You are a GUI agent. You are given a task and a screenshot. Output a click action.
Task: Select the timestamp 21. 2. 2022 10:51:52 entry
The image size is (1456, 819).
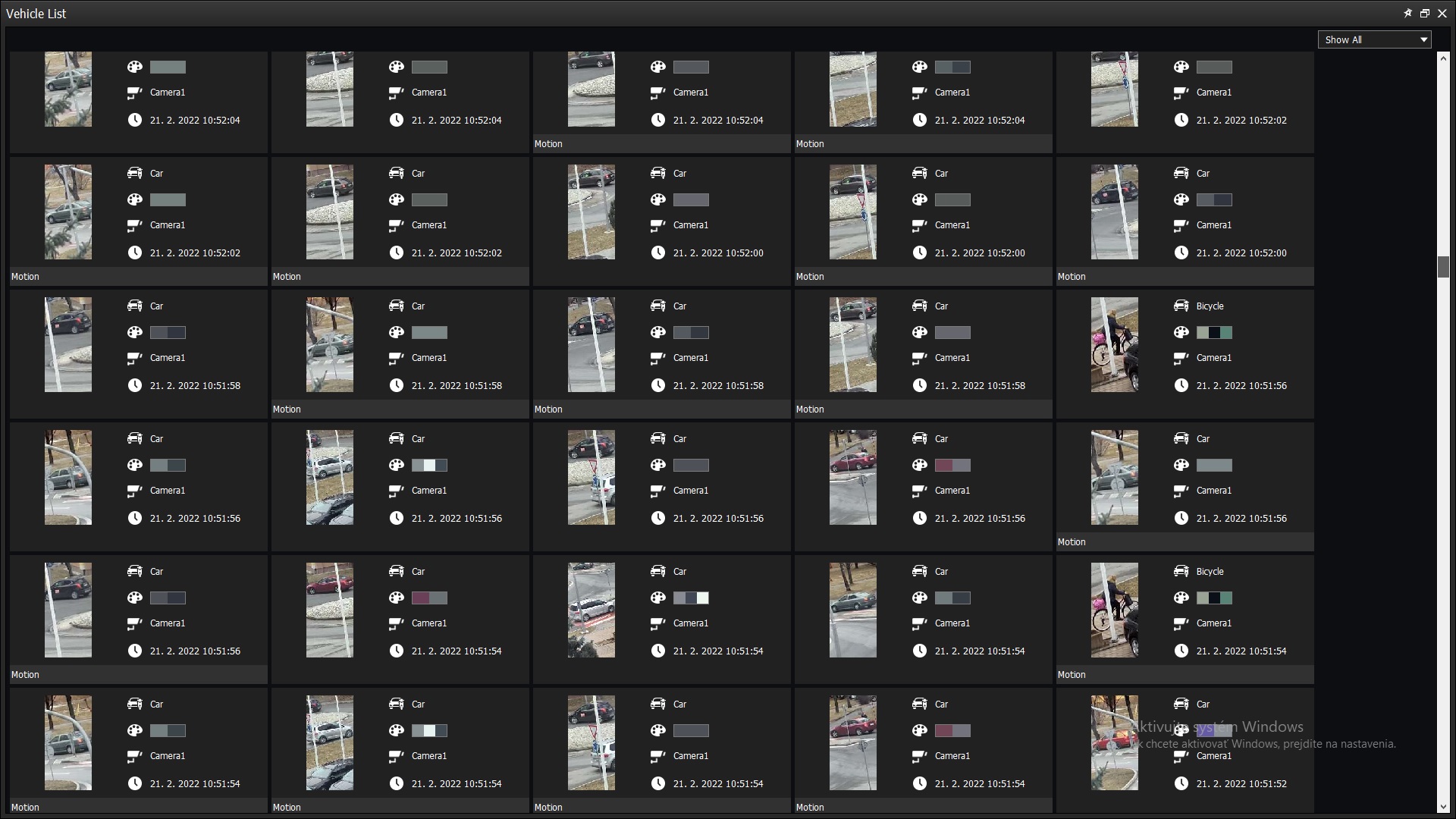click(1241, 783)
